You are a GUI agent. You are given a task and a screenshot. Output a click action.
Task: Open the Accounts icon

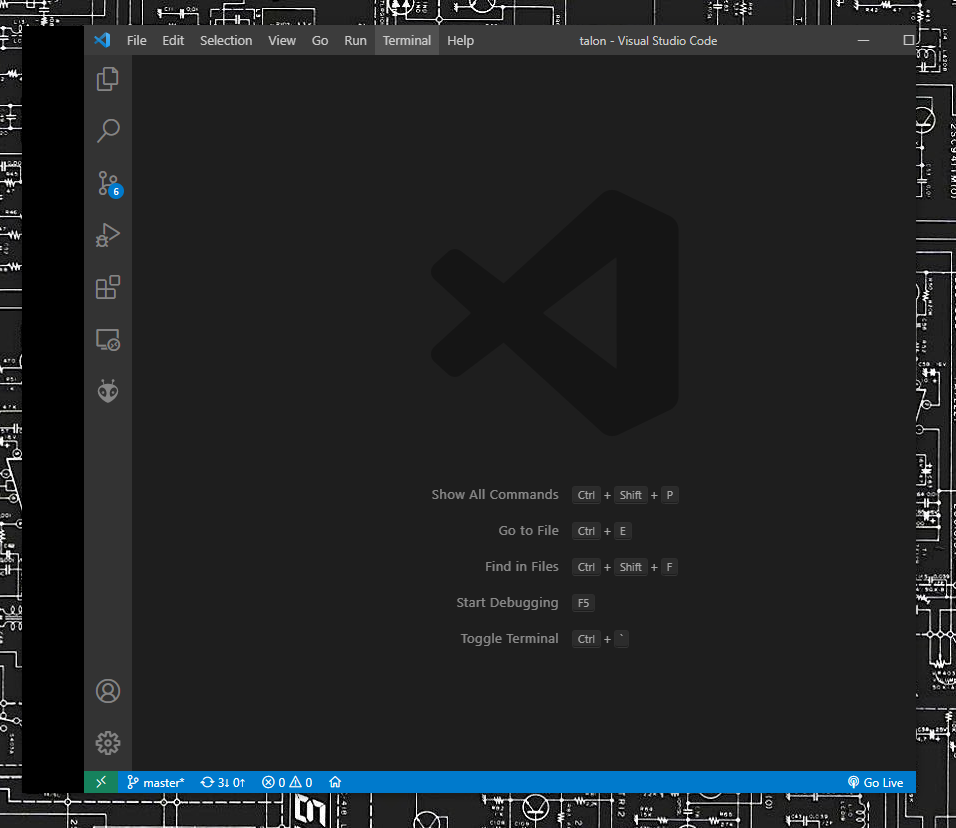107,690
